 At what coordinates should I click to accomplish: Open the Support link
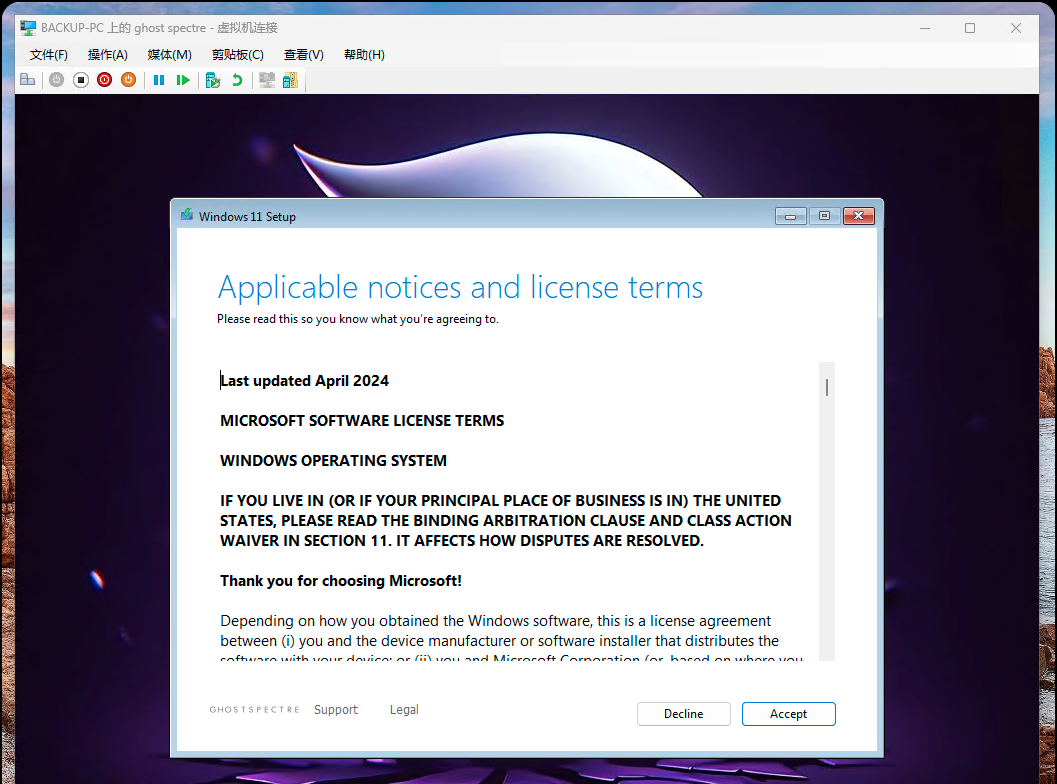335,709
